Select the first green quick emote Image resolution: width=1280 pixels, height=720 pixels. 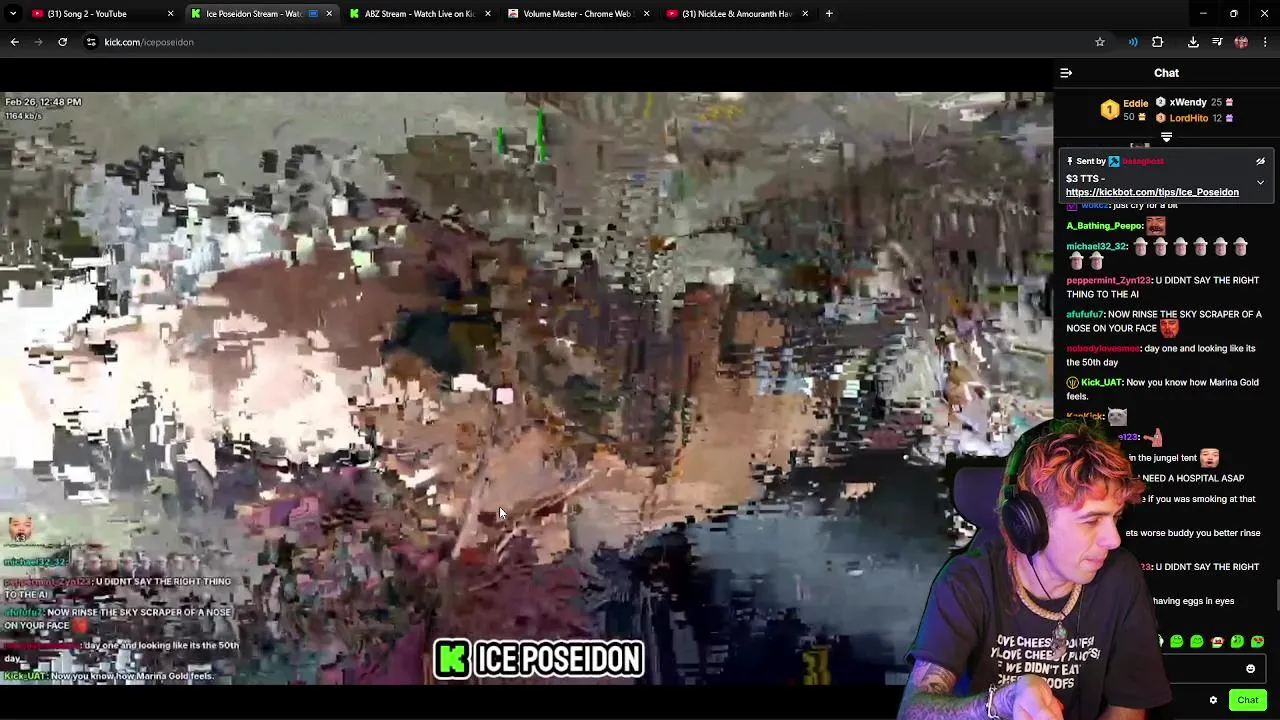coord(1177,642)
